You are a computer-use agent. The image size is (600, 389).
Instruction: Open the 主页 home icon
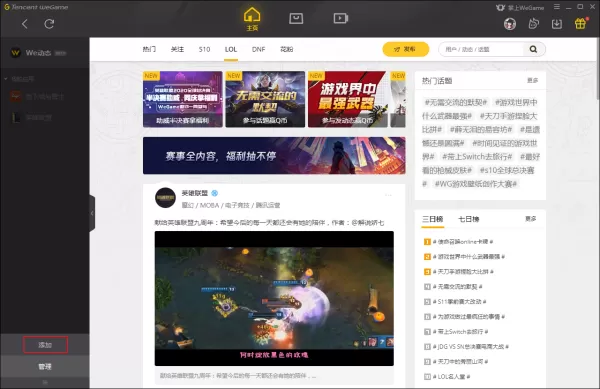pyautogui.click(x=252, y=19)
